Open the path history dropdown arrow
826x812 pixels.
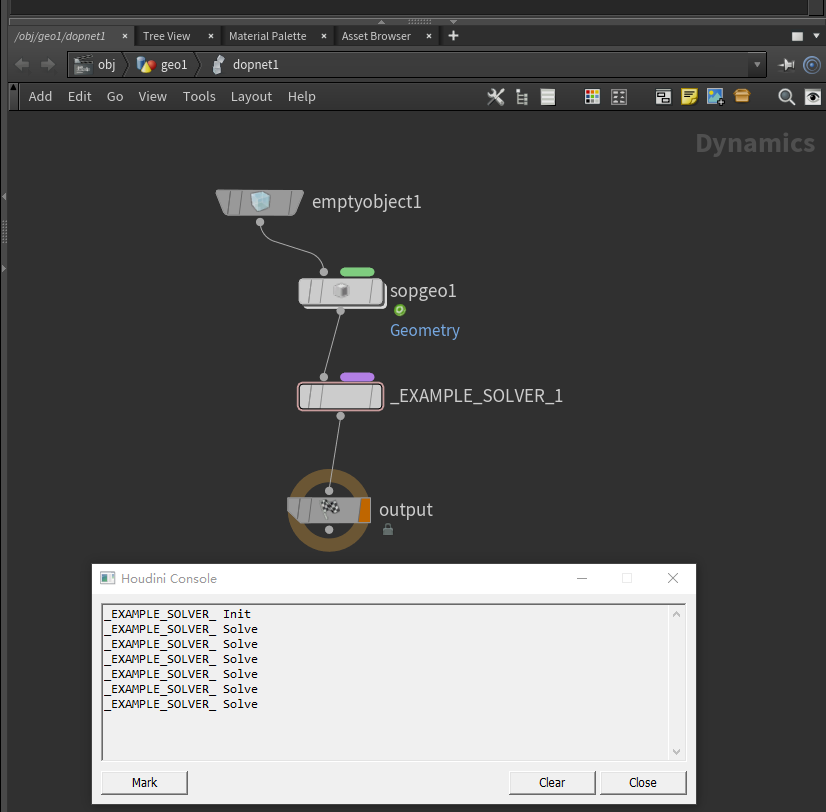(x=757, y=65)
